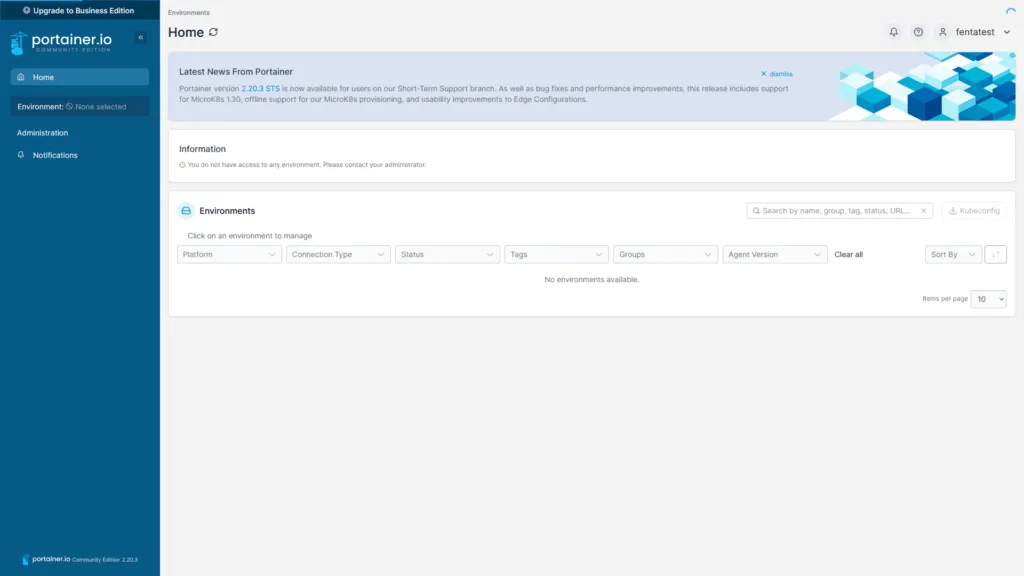Click the Environments panel icon
1024x576 pixels.
coord(184,210)
